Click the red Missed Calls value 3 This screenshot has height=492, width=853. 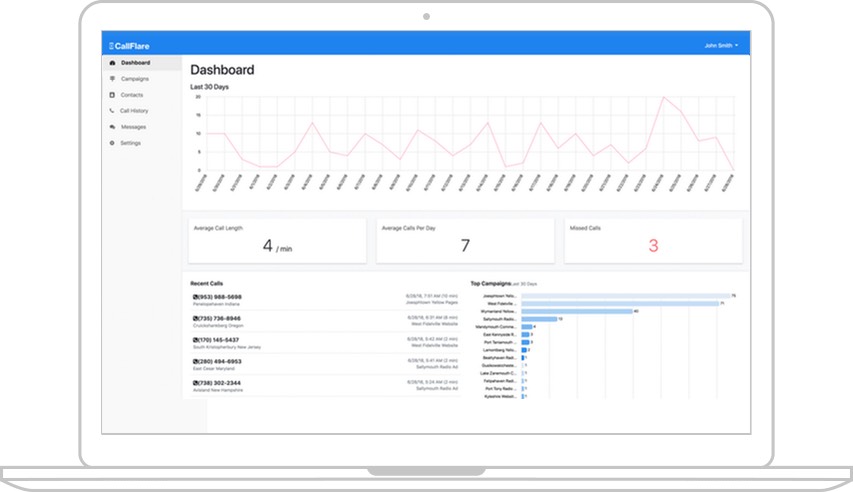pos(653,245)
